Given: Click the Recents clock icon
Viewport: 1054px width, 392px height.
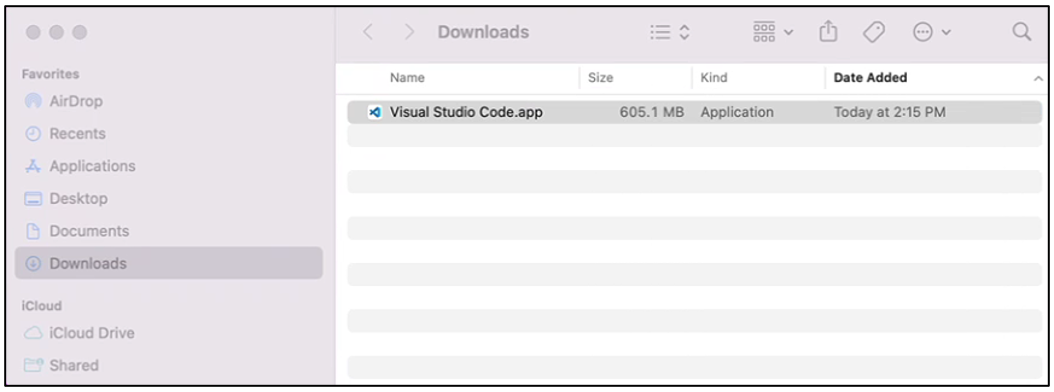Looking at the screenshot, I should (32, 134).
